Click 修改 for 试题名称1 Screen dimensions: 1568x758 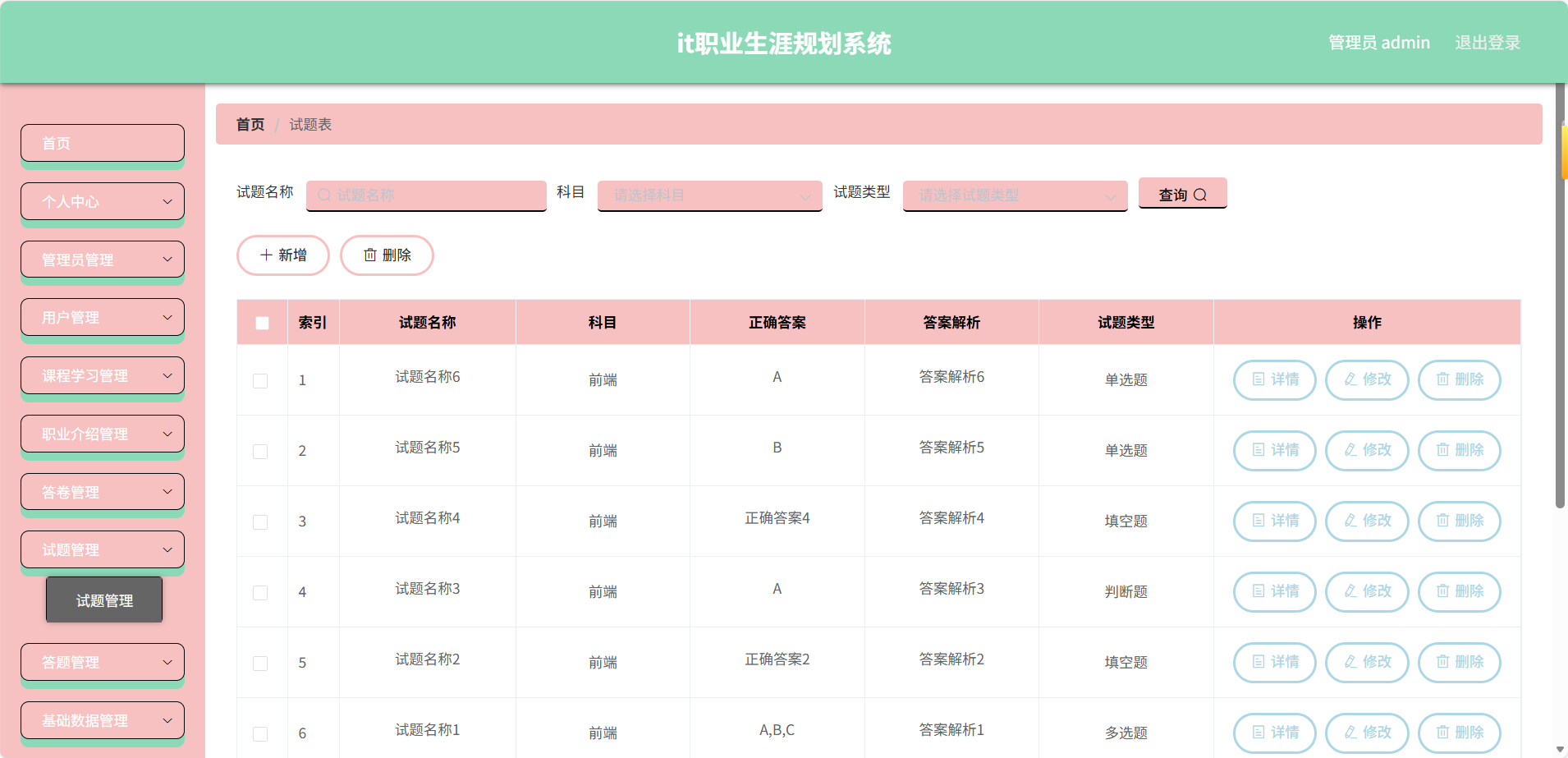point(1367,733)
